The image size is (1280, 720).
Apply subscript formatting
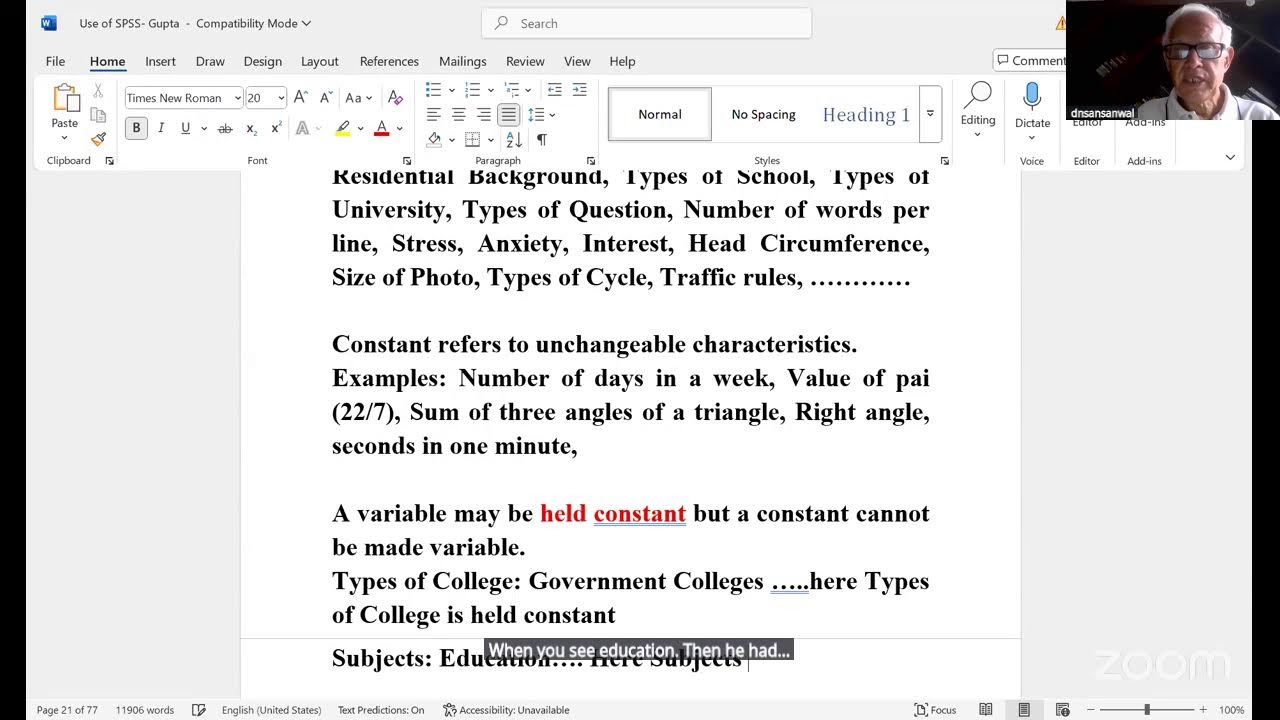[x=251, y=128]
